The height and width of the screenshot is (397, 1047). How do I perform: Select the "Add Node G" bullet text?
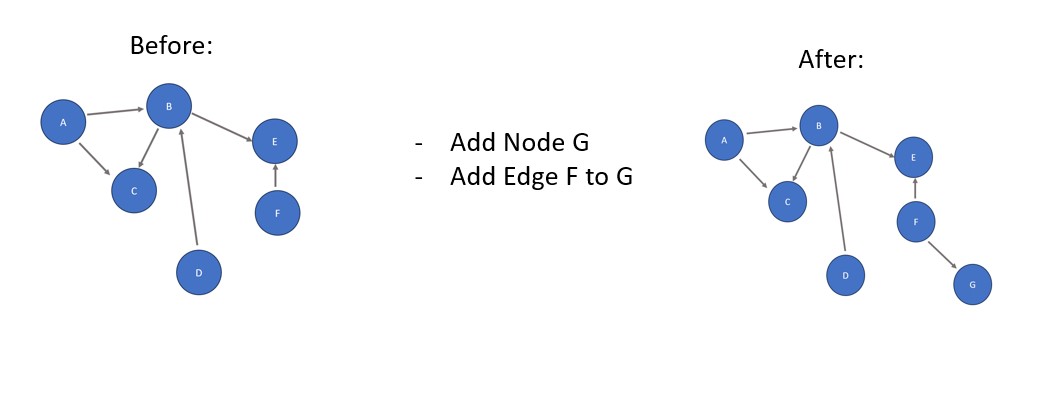click(x=519, y=142)
